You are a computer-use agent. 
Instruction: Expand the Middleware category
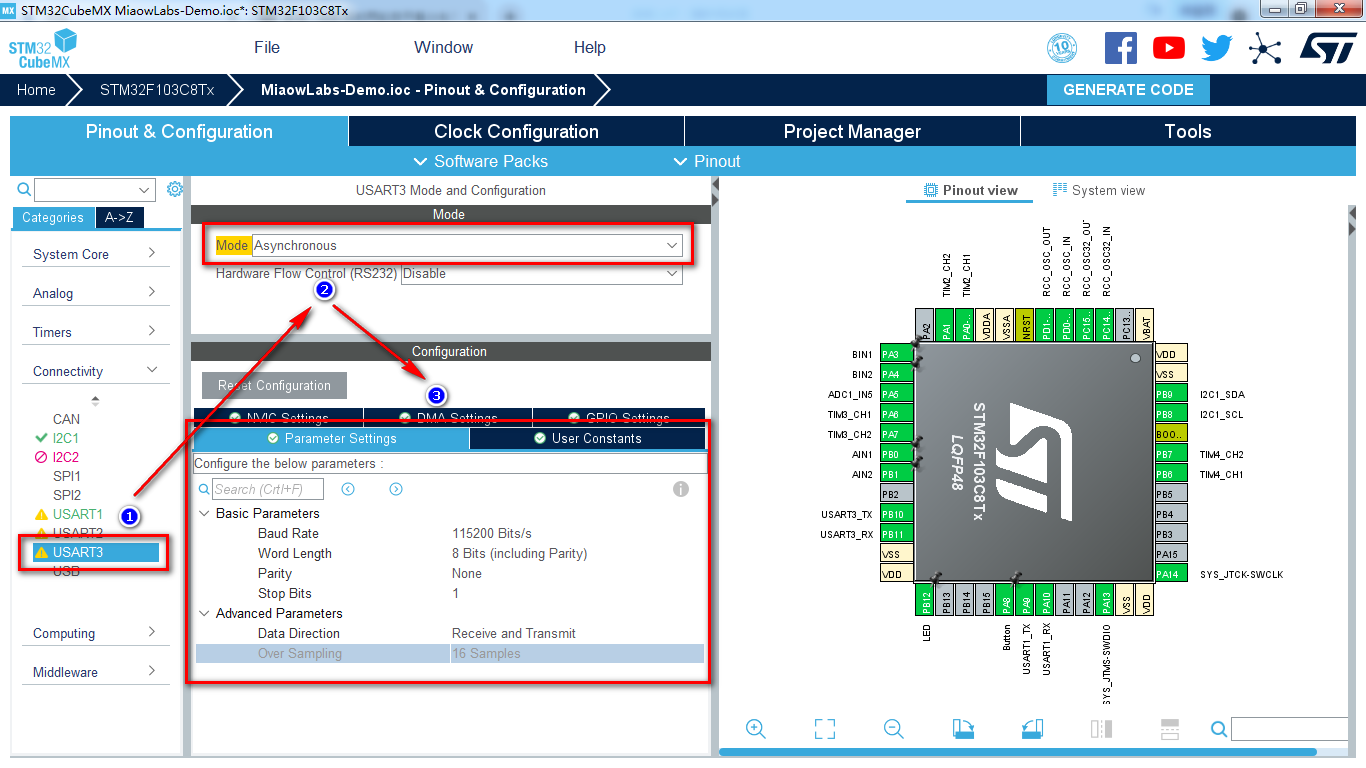click(x=95, y=672)
